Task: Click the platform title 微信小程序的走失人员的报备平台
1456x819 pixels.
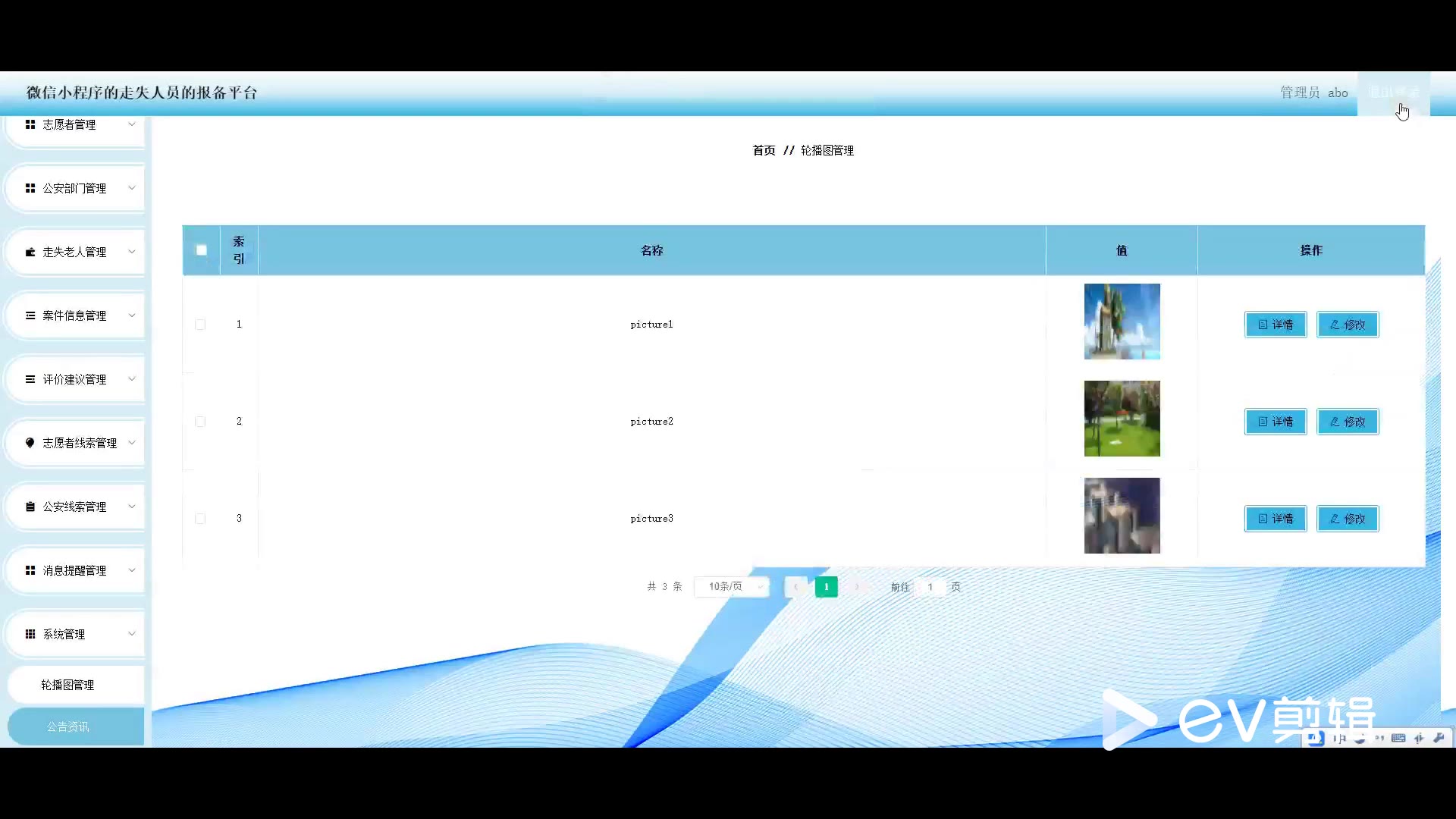Action: tap(142, 93)
